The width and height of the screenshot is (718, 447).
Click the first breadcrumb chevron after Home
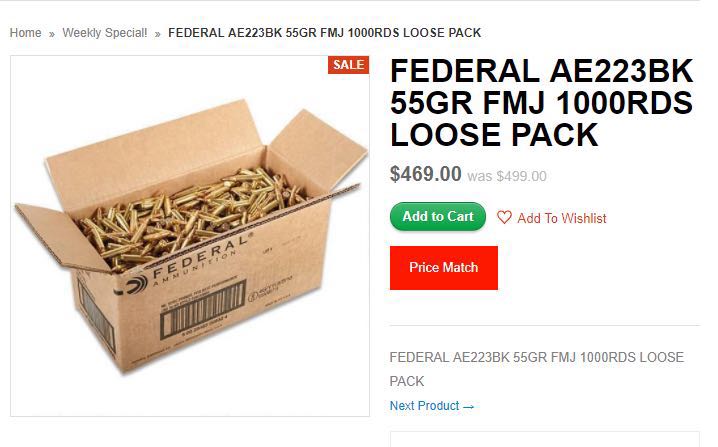click(x=52, y=34)
